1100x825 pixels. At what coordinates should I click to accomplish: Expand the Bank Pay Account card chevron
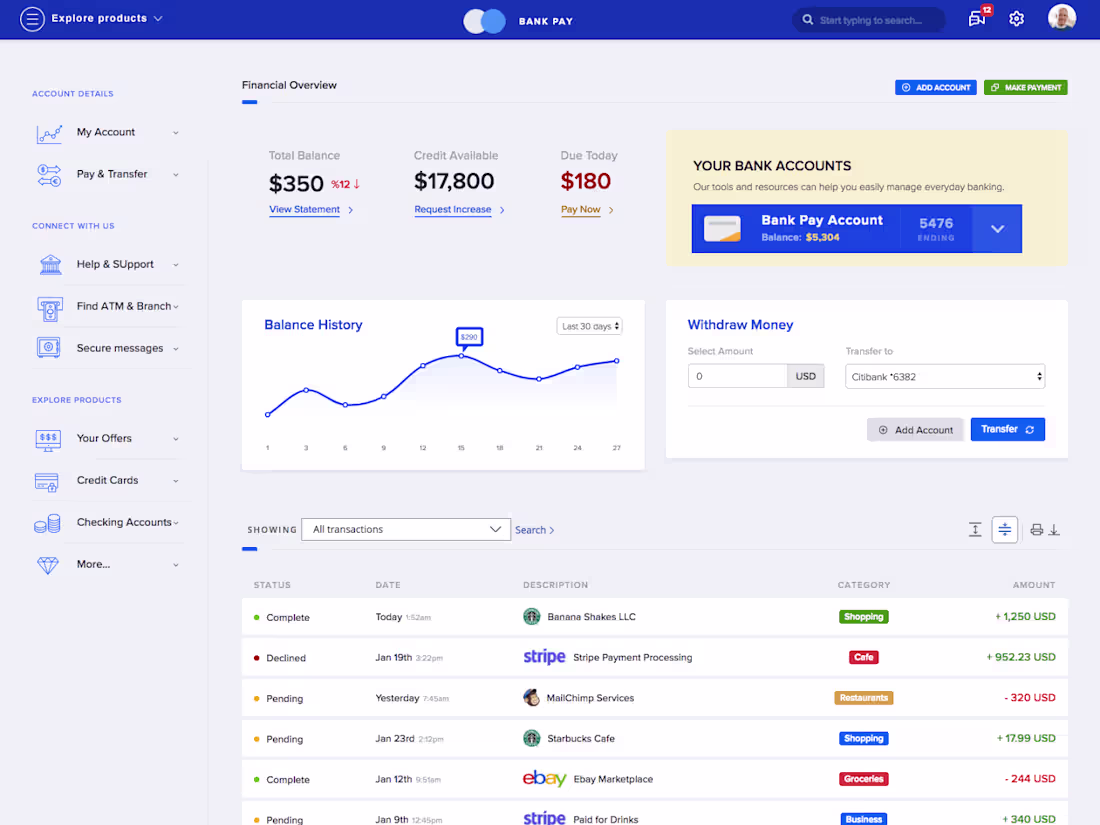[x=997, y=229]
